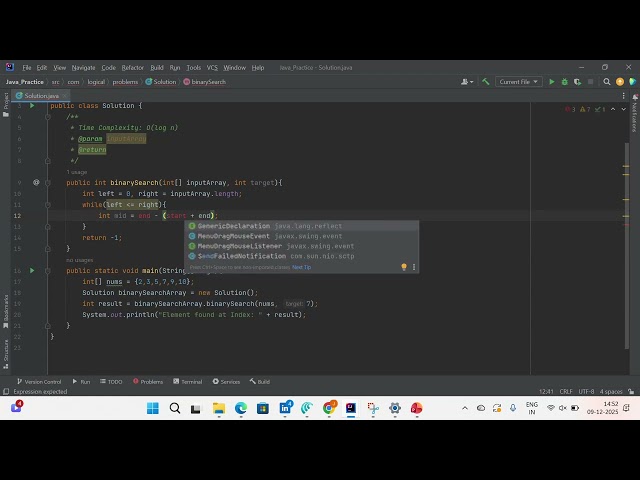Click the UTF-8 encoding status entry
640x480 pixels.
pyautogui.click(x=586, y=392)
